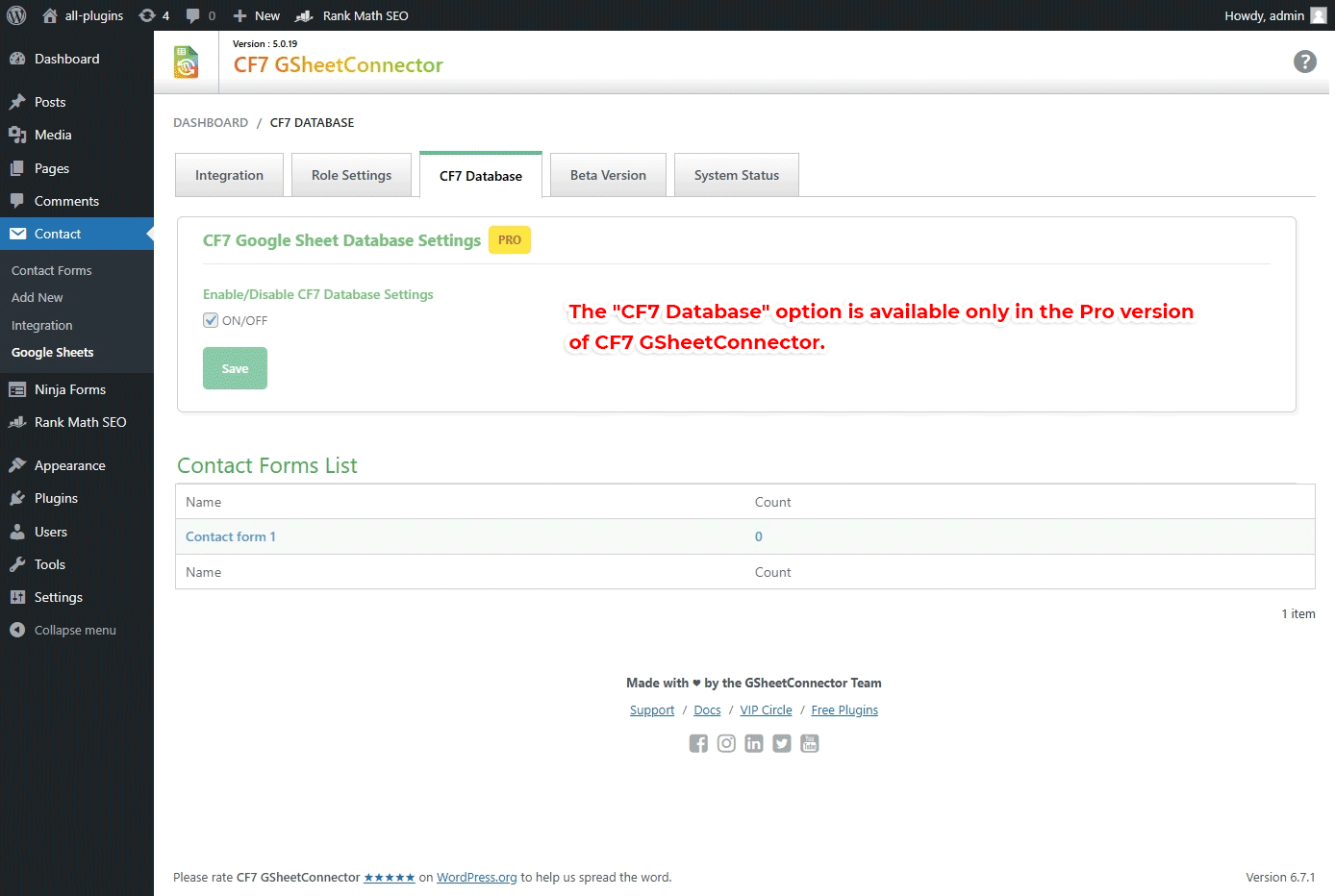Open Howdy, admin account menu
The image size is (1335, 896).
point(1274,15)
